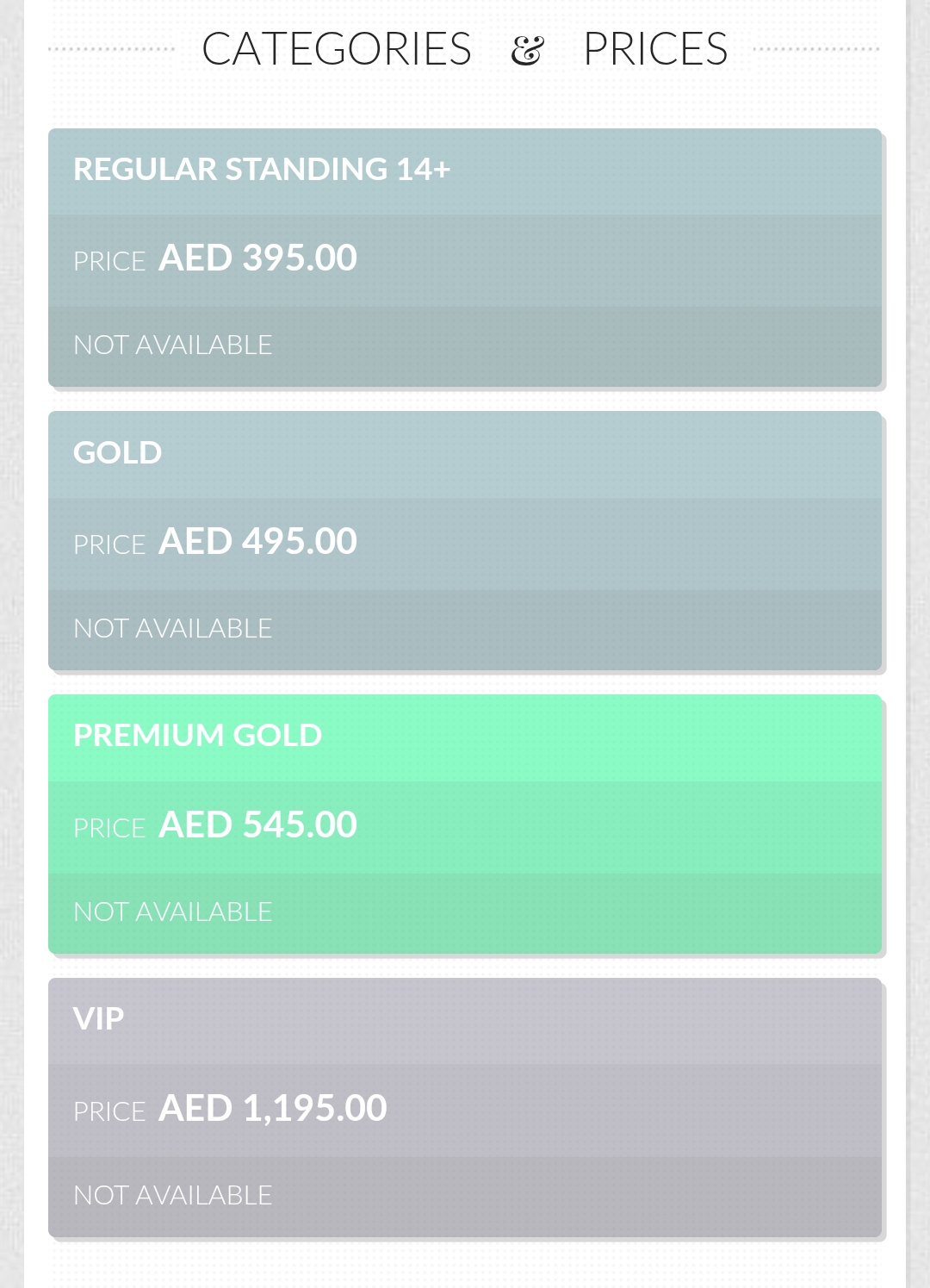This screenshot has width=930, height=1288.
Task: Select the VIP category title
Action: (99, 1019)
